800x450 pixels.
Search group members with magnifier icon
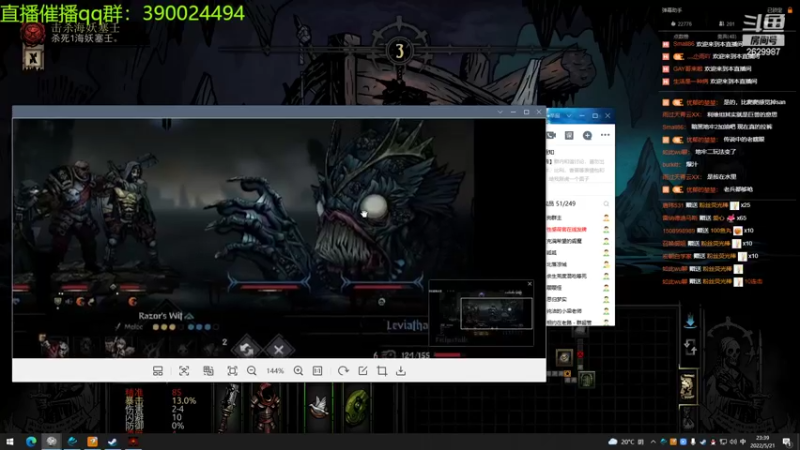pyautogui.click(x=606, y=204)
